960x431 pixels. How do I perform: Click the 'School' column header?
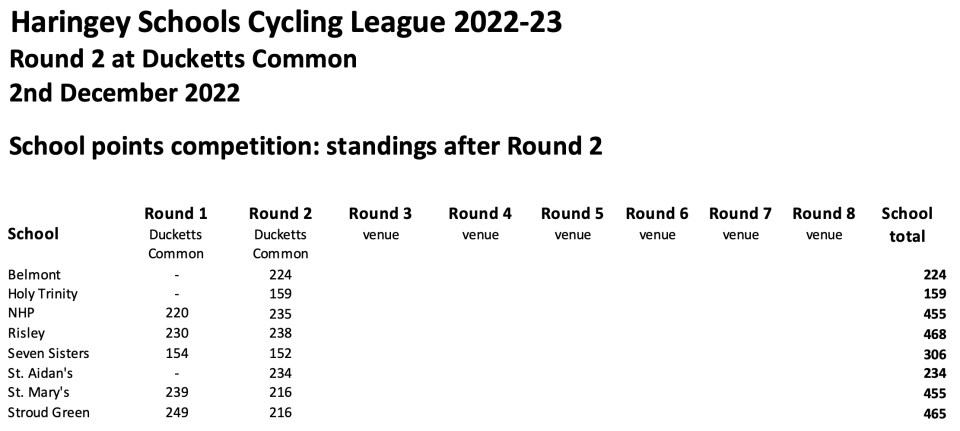pyautogui.click(x=33, y=234)
